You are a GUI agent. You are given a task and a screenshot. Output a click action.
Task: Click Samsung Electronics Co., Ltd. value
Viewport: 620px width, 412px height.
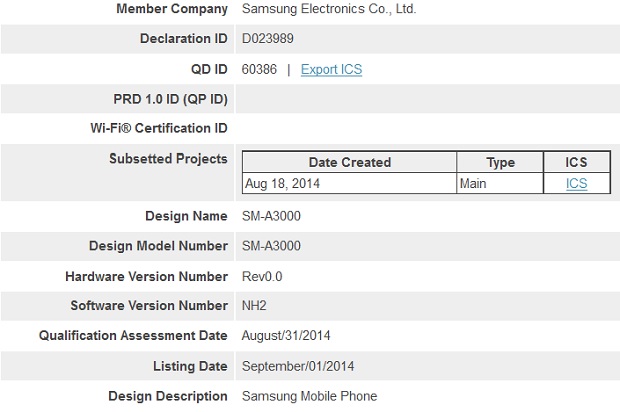coord(329,9)
